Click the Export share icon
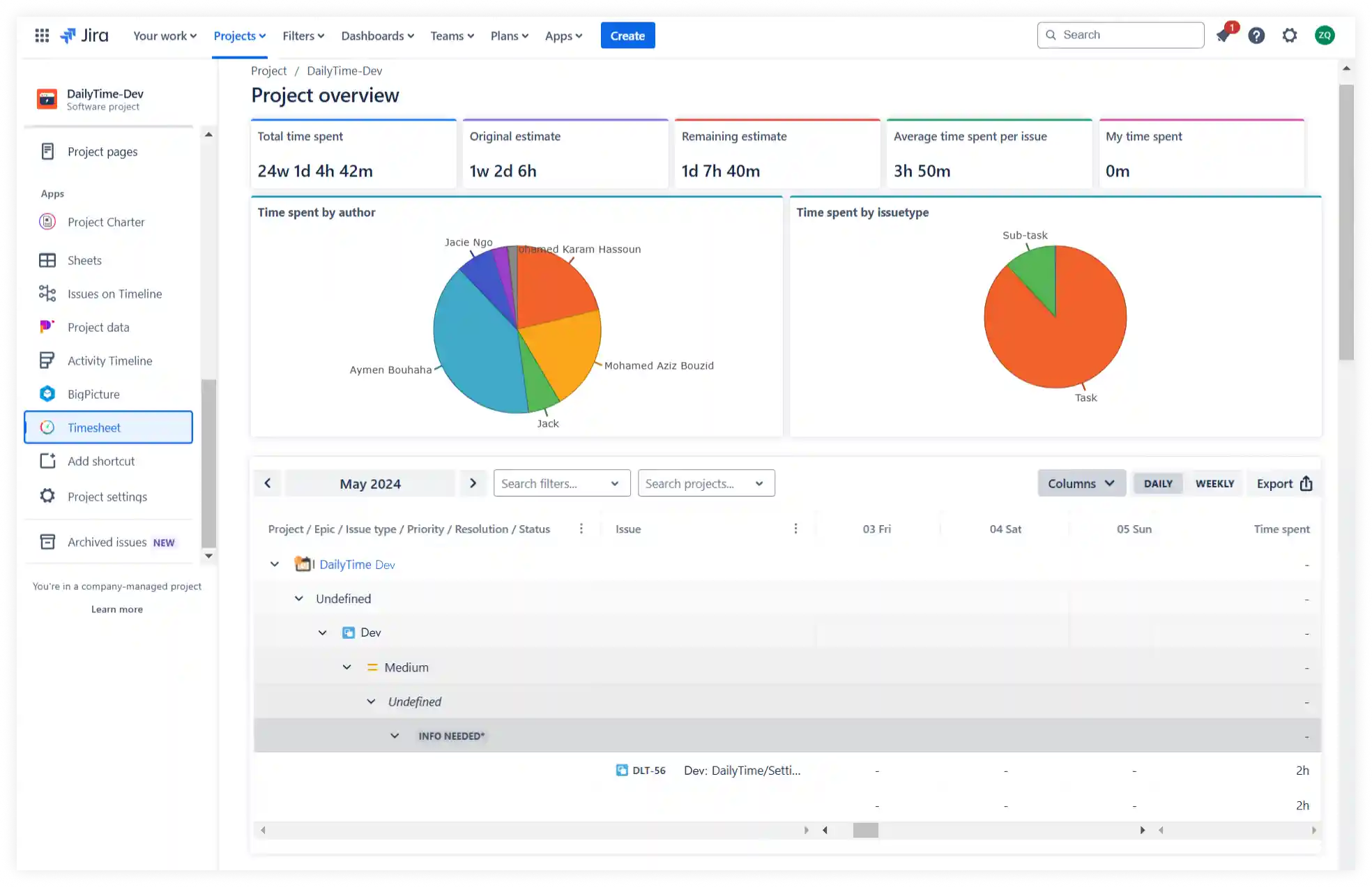The width and height of the screenshot is (1372, 887). (1306, 483)
